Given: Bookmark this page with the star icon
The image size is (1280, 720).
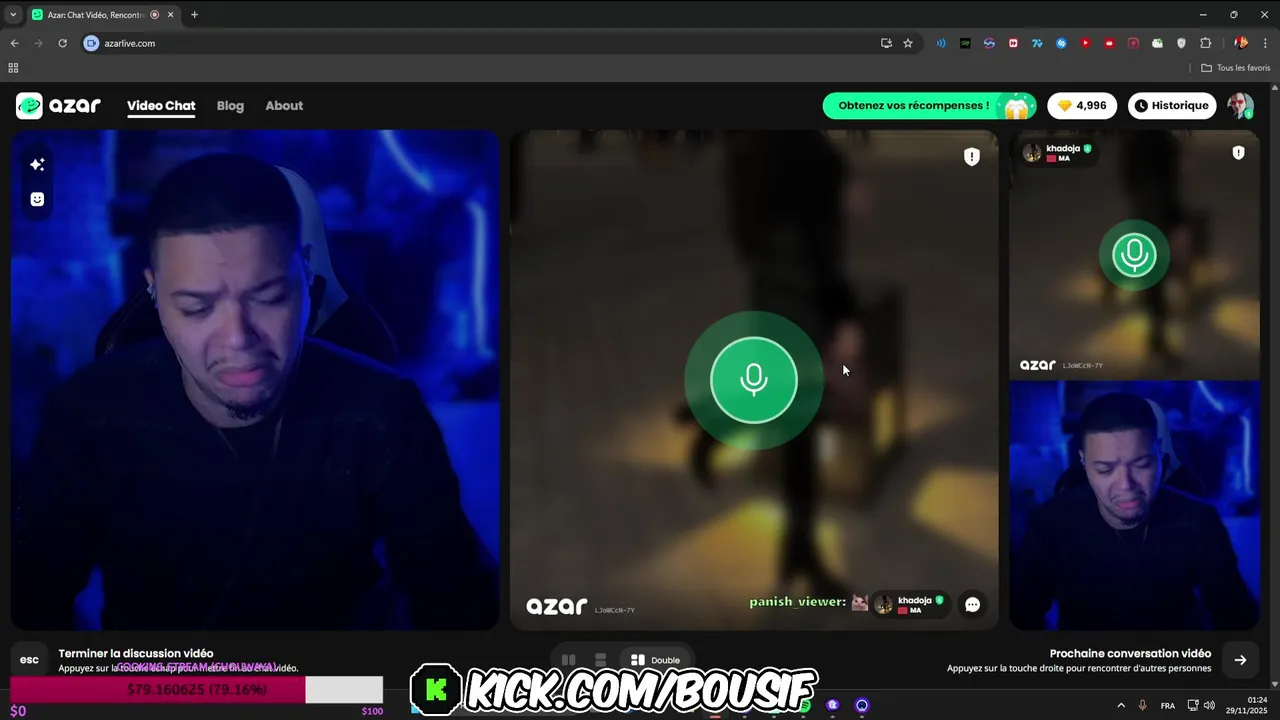Looking at the screenshot, I should [x=908, y=43].
